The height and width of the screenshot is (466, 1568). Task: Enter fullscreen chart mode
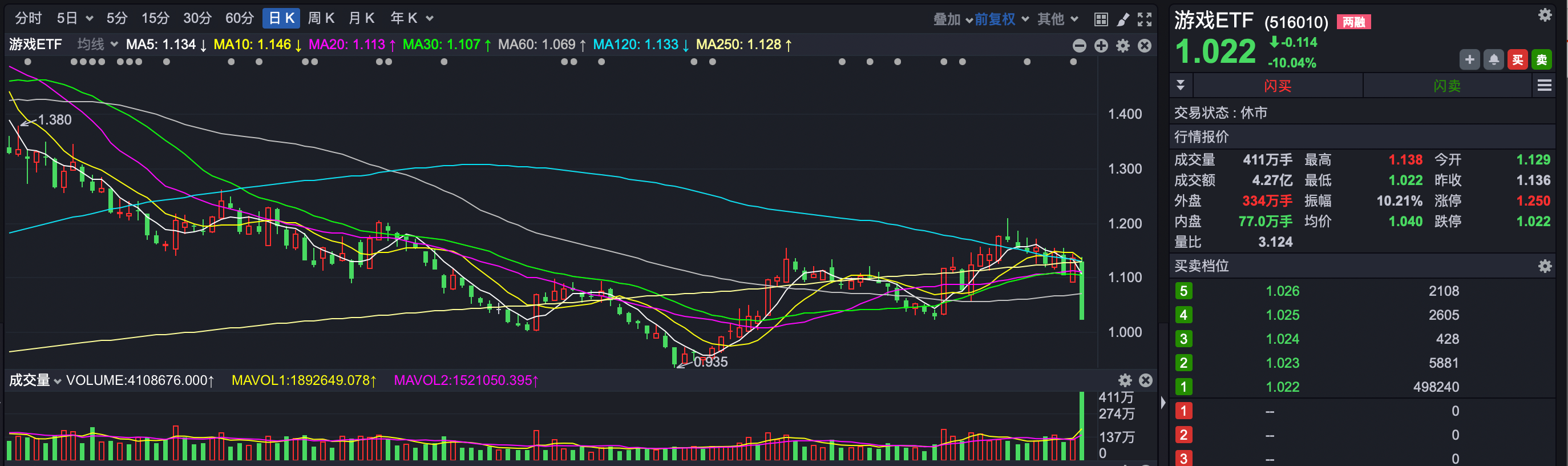(1145, 19)
